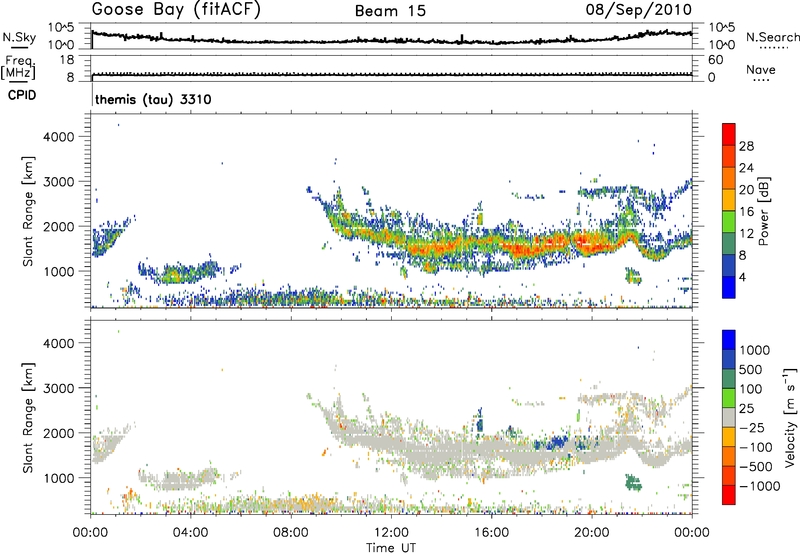The image size is (800, 554).
Task: Click the '08:00' time axis tick label
Action: click(x=291, y=533)
